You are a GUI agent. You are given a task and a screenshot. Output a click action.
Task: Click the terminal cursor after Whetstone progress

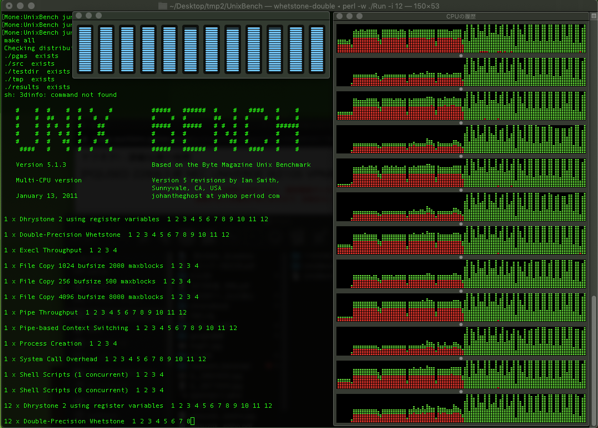[x=193, y=421]
